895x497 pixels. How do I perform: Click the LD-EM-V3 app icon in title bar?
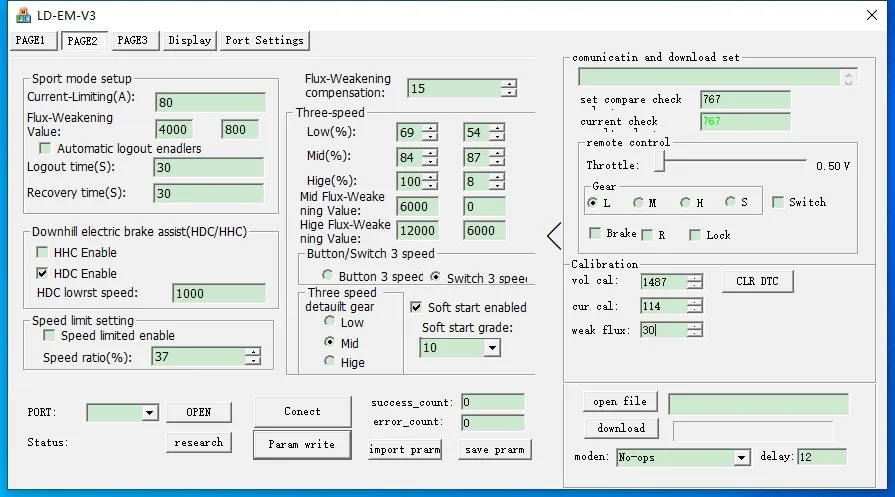23,15
